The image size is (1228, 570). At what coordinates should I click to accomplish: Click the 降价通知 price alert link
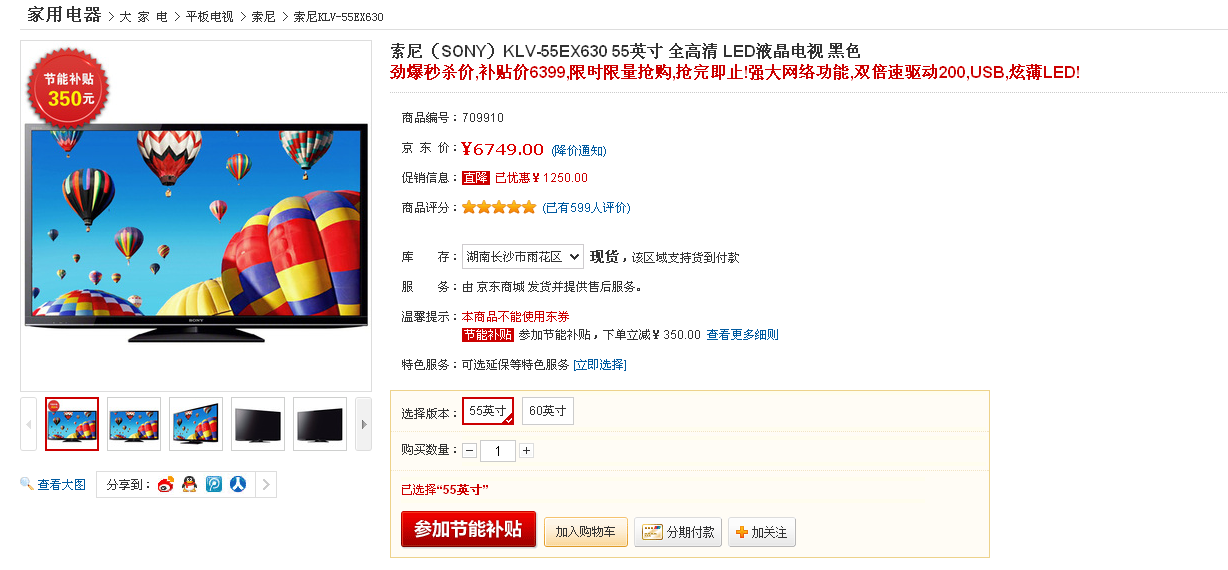[x=579, y=150]
